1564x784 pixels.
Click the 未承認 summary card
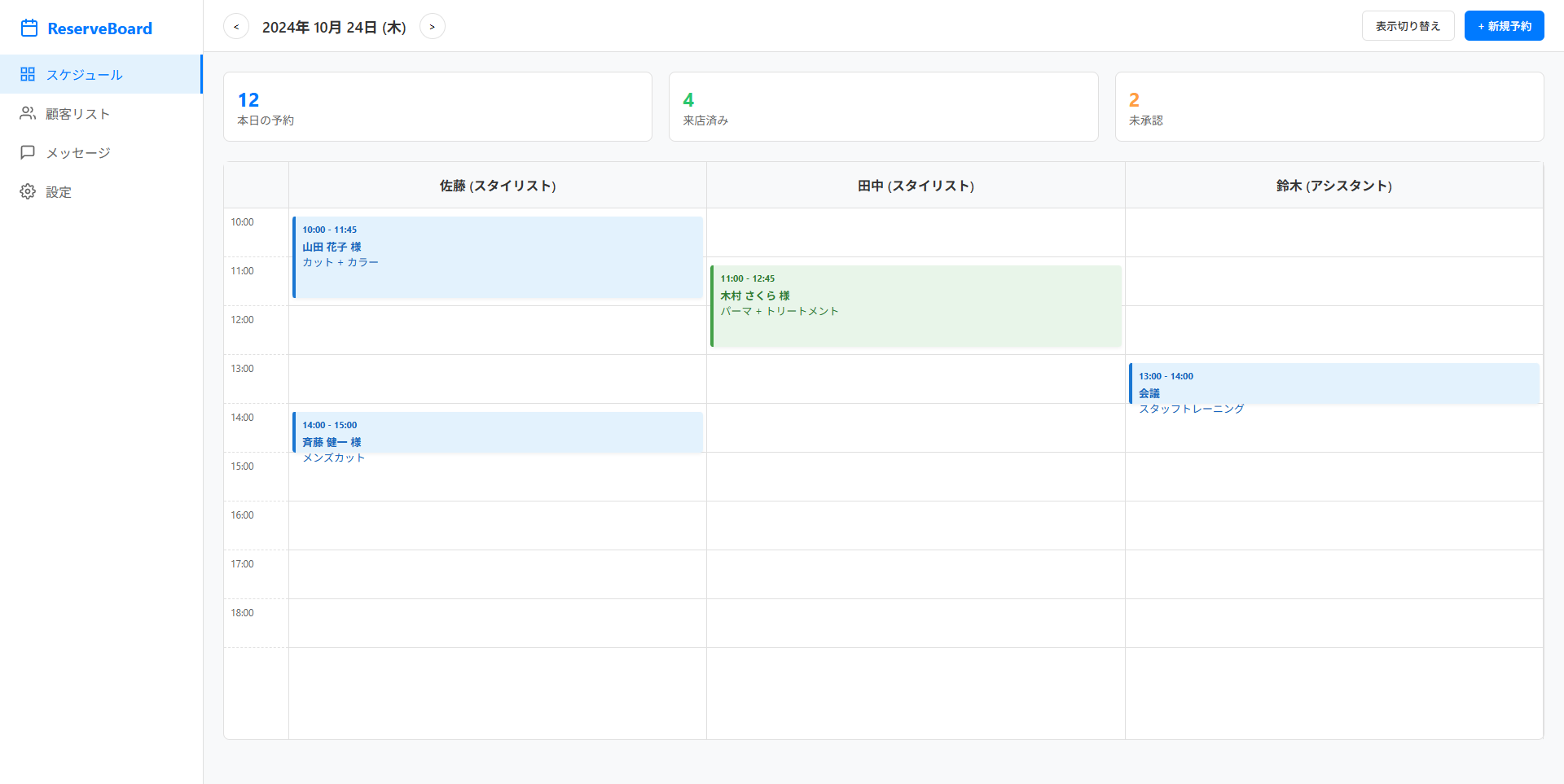pyautogui.click(x=1329, y=107)
